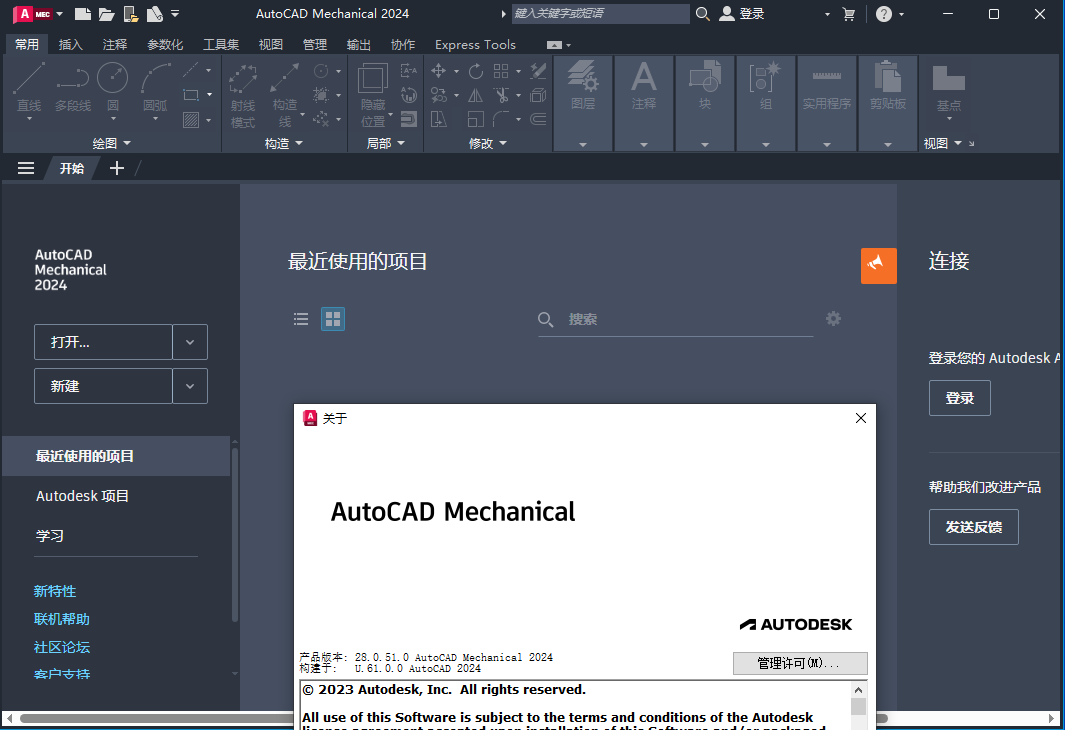
Task: Expand the 块 (Block) panel
Action: click(704, 144)
